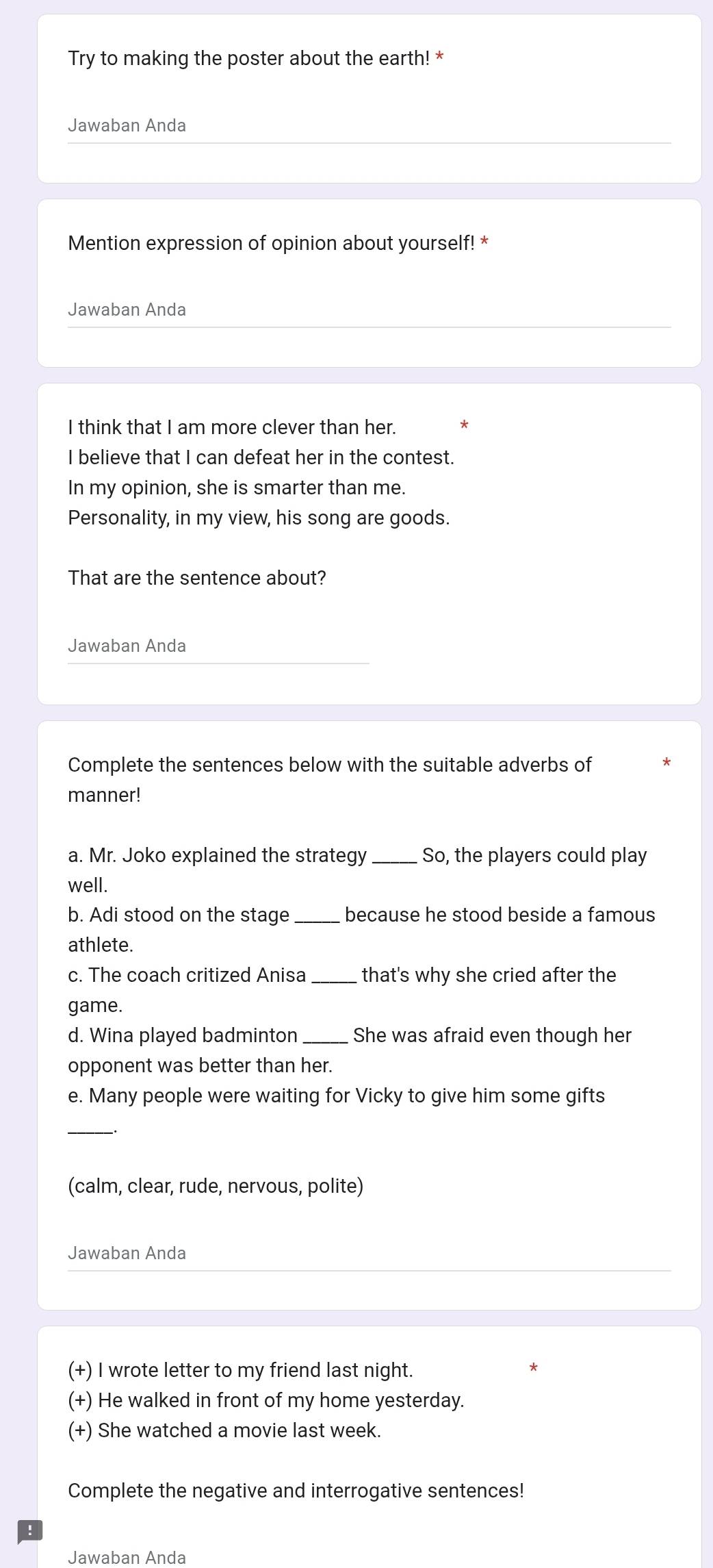Click sentence b about Adi on stage
Viewport: 713px width, 1568px height.
pyautogui.click(x=361, y=930)
